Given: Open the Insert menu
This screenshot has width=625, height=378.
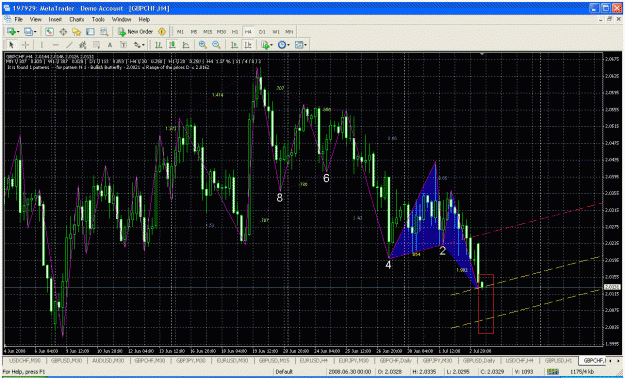Looking at the screenshot, I should [x=55, y=19].
